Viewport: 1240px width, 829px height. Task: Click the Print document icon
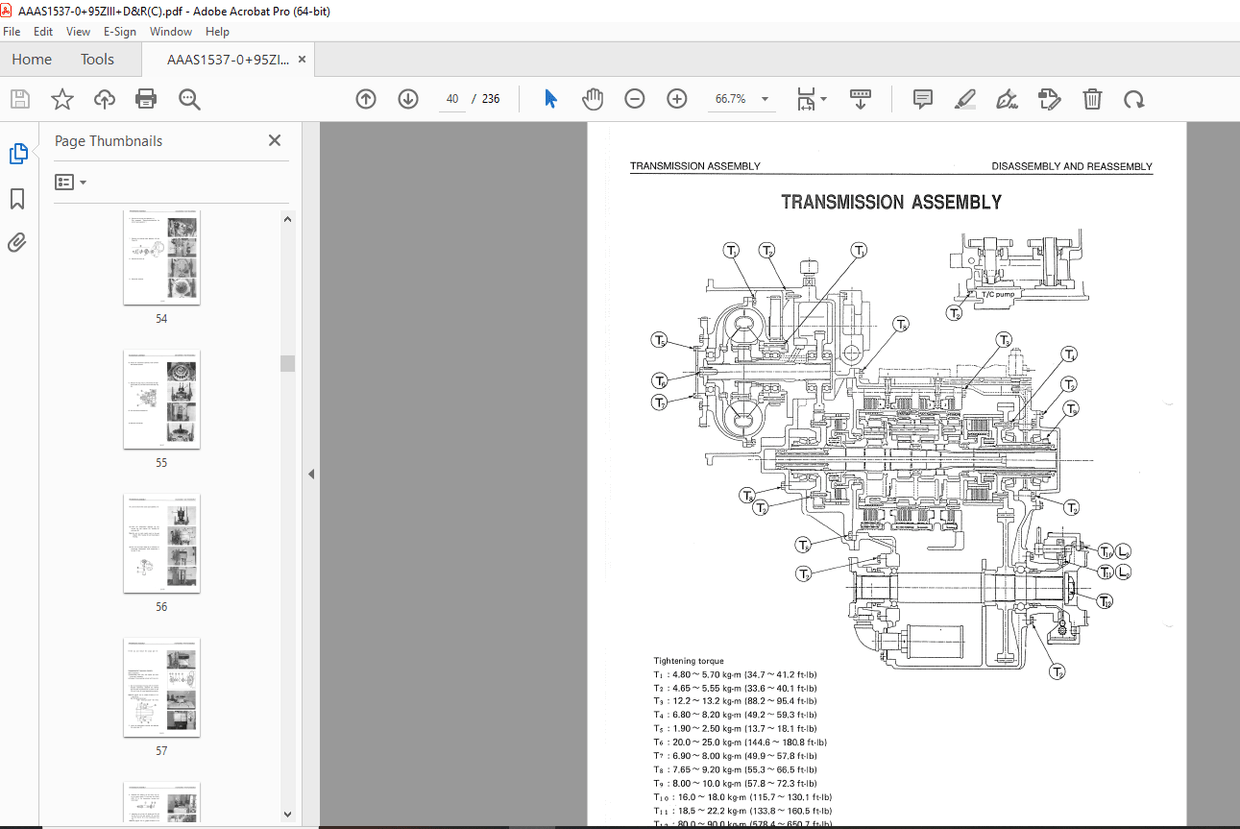(146, 98)
